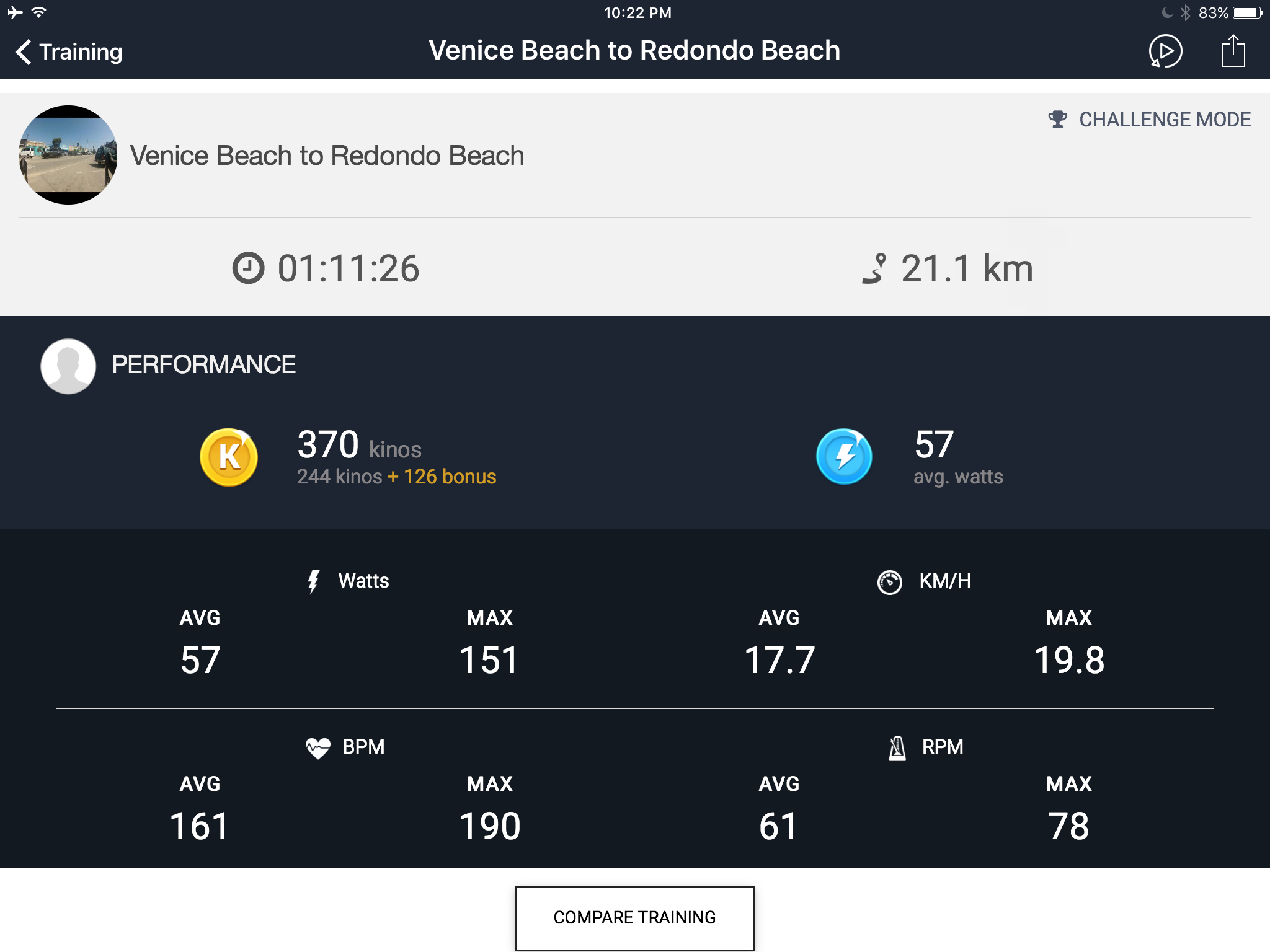
Task: Open the Venice Beach route thumbnail
Action: 68,155
